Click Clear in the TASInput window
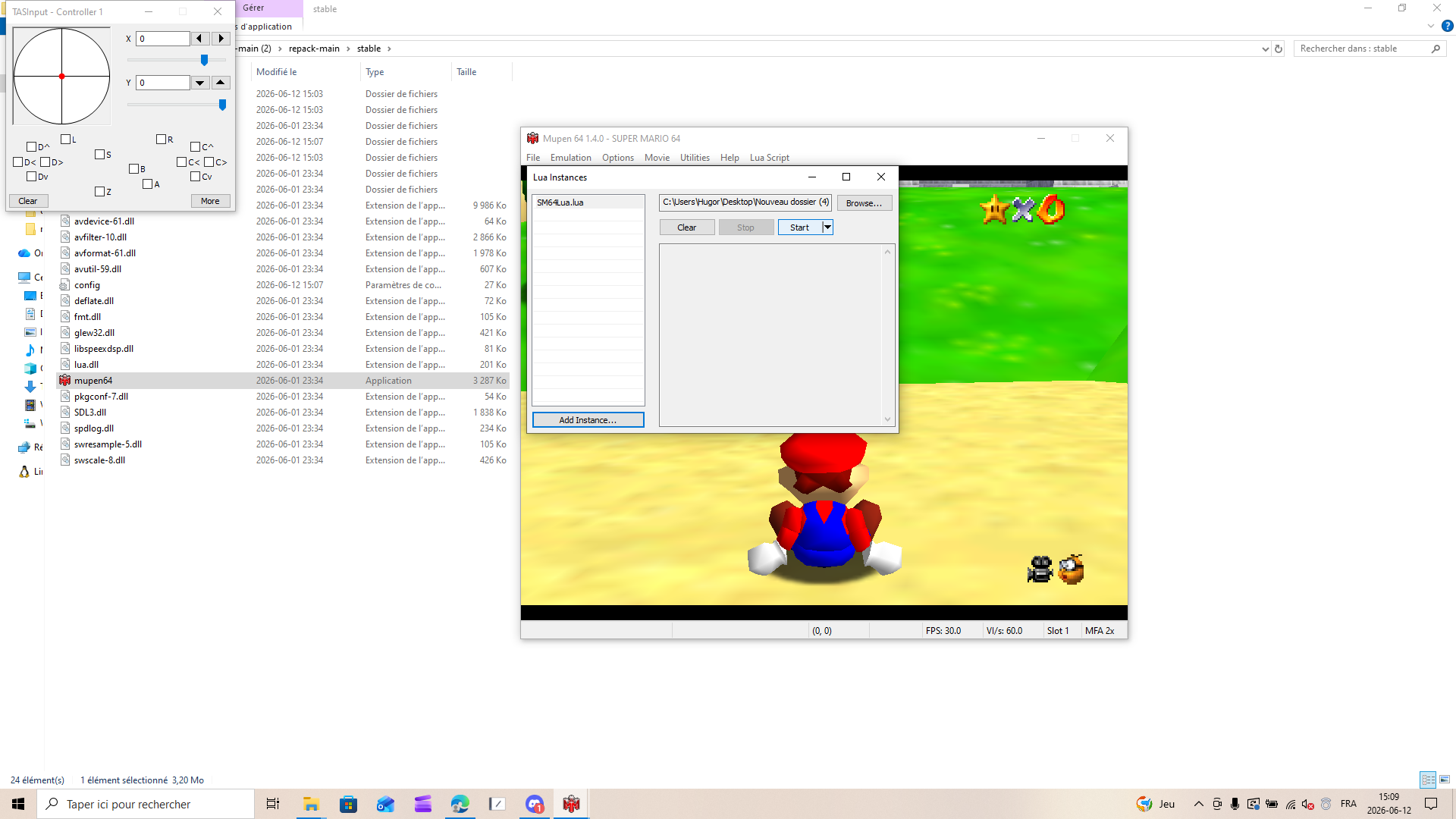The height and width of the screenshot is (819, 1456). 28,201
